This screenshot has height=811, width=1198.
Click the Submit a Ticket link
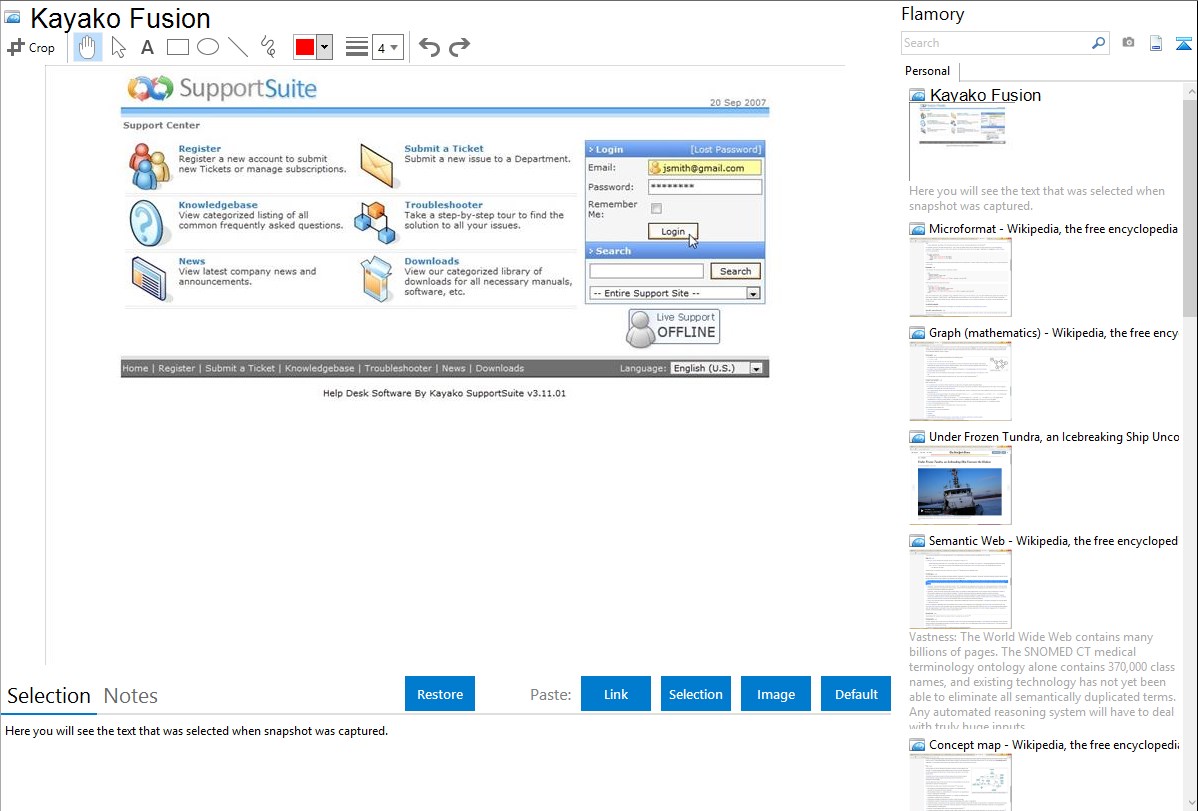(x=444, y=148)
